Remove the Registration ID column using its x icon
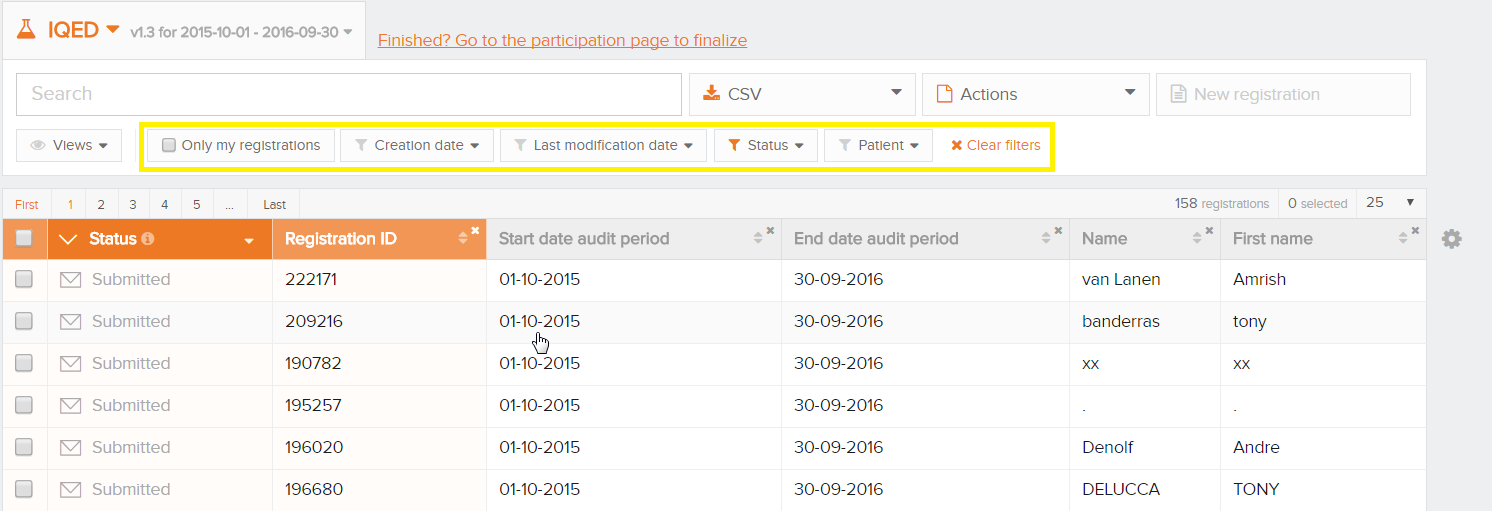Viewport: 1492px width, 511px height. tap(475, 231)
